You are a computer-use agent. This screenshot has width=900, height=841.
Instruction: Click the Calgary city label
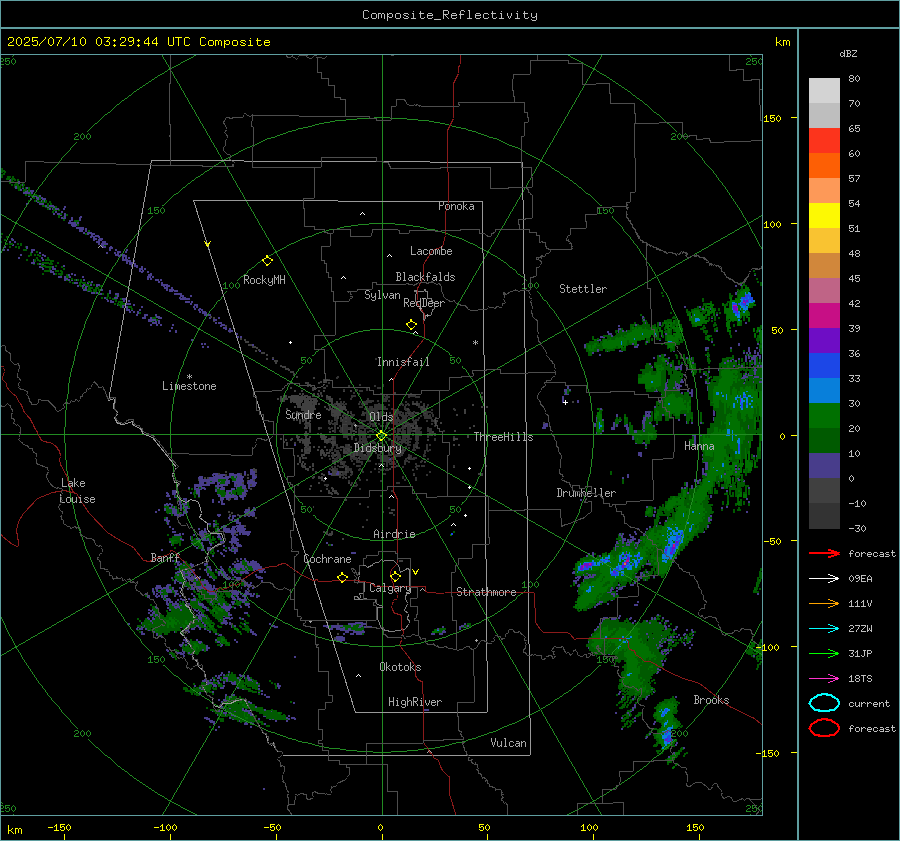pyautogui.click(x=390, y=588)
